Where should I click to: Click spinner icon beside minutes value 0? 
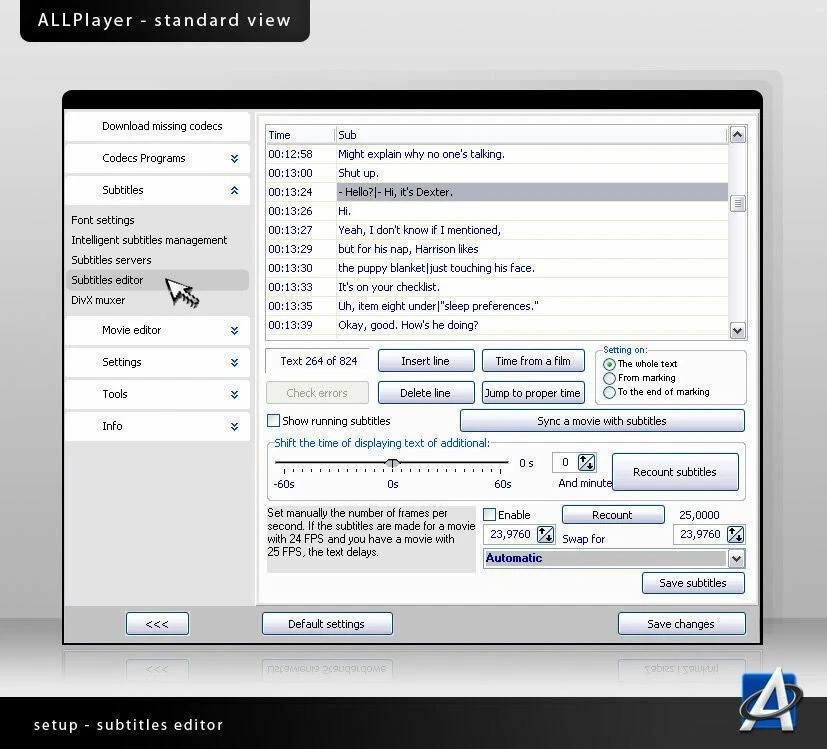coord(586,463)
